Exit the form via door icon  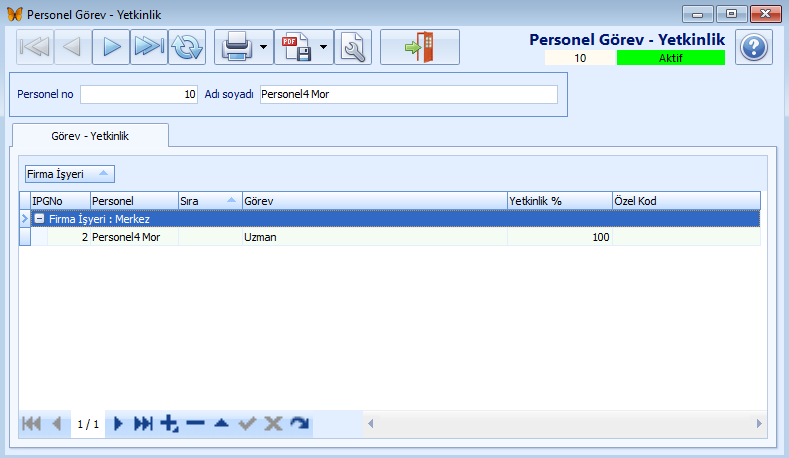click(x=420, y=47)
